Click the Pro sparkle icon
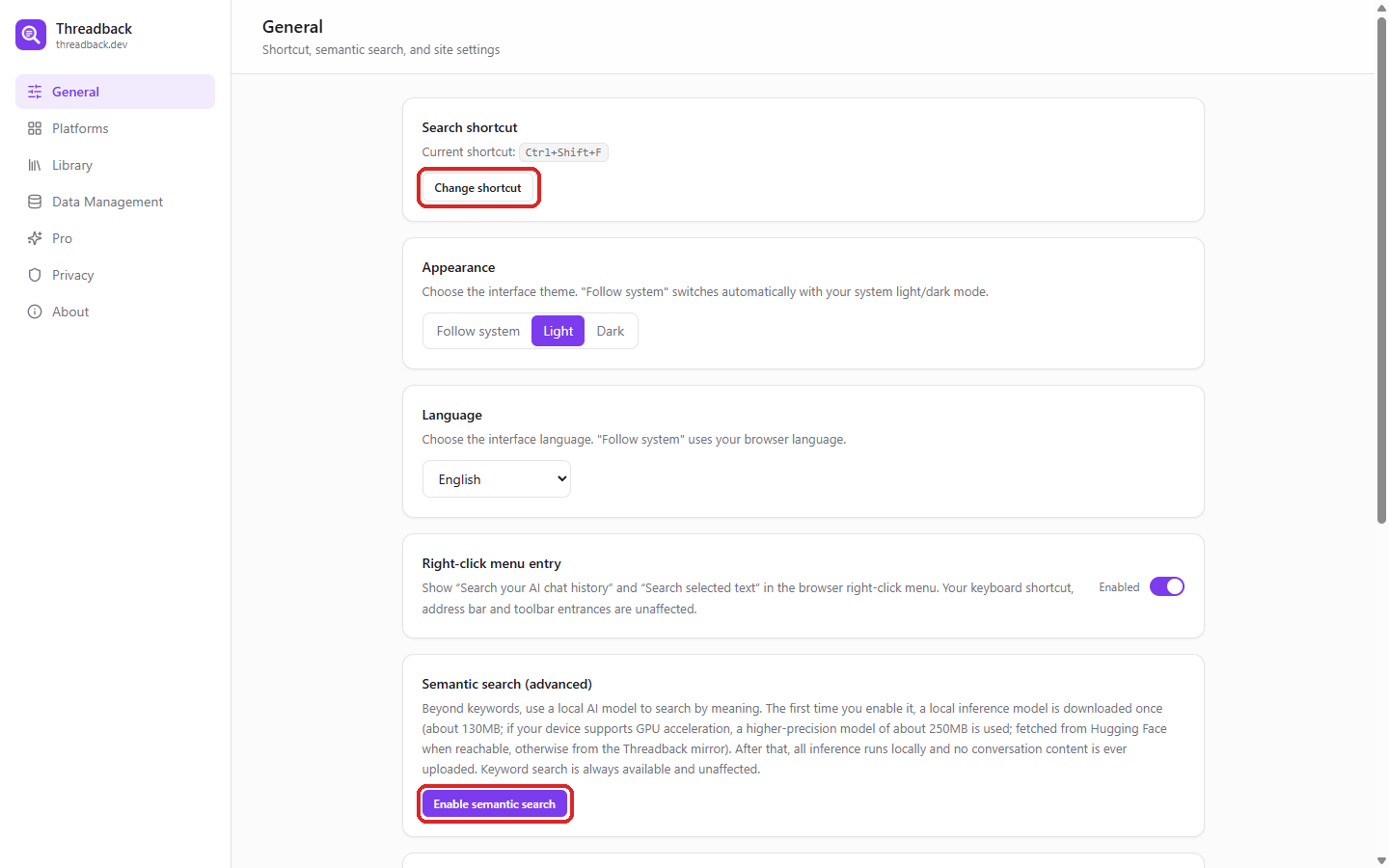 coord(35,238)
